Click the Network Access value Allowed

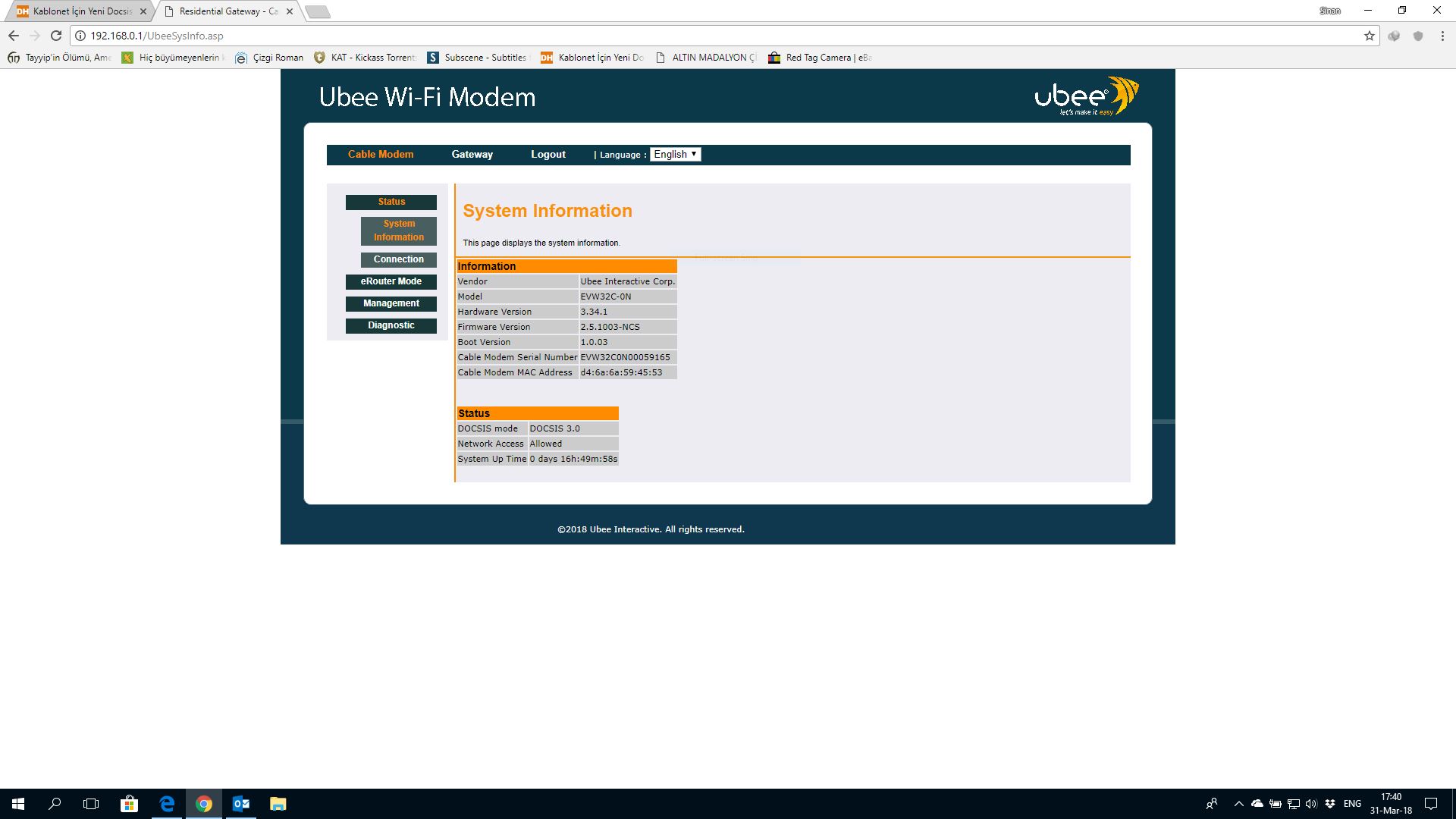coord(546,444)
